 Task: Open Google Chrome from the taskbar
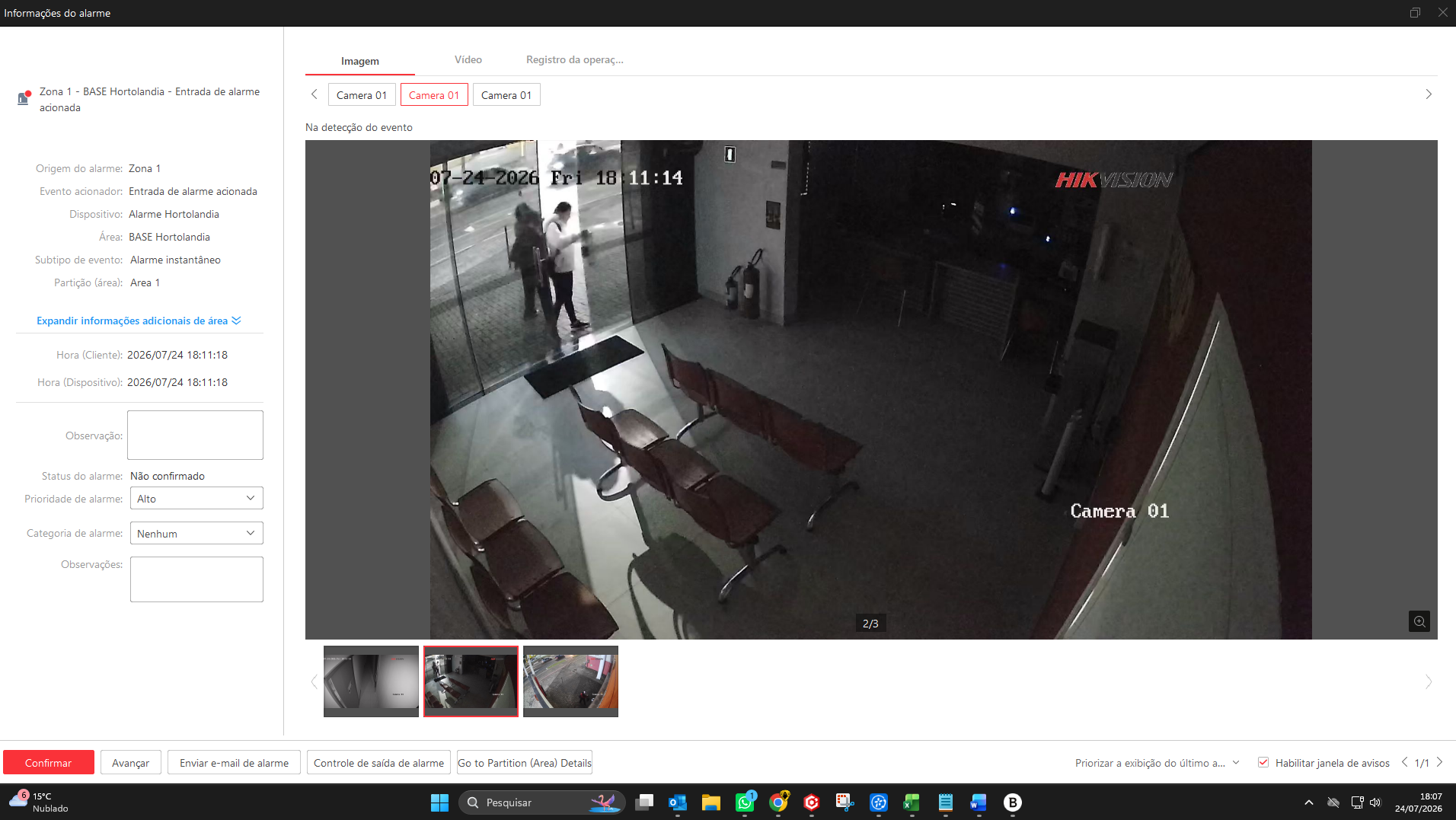point(777,802)
